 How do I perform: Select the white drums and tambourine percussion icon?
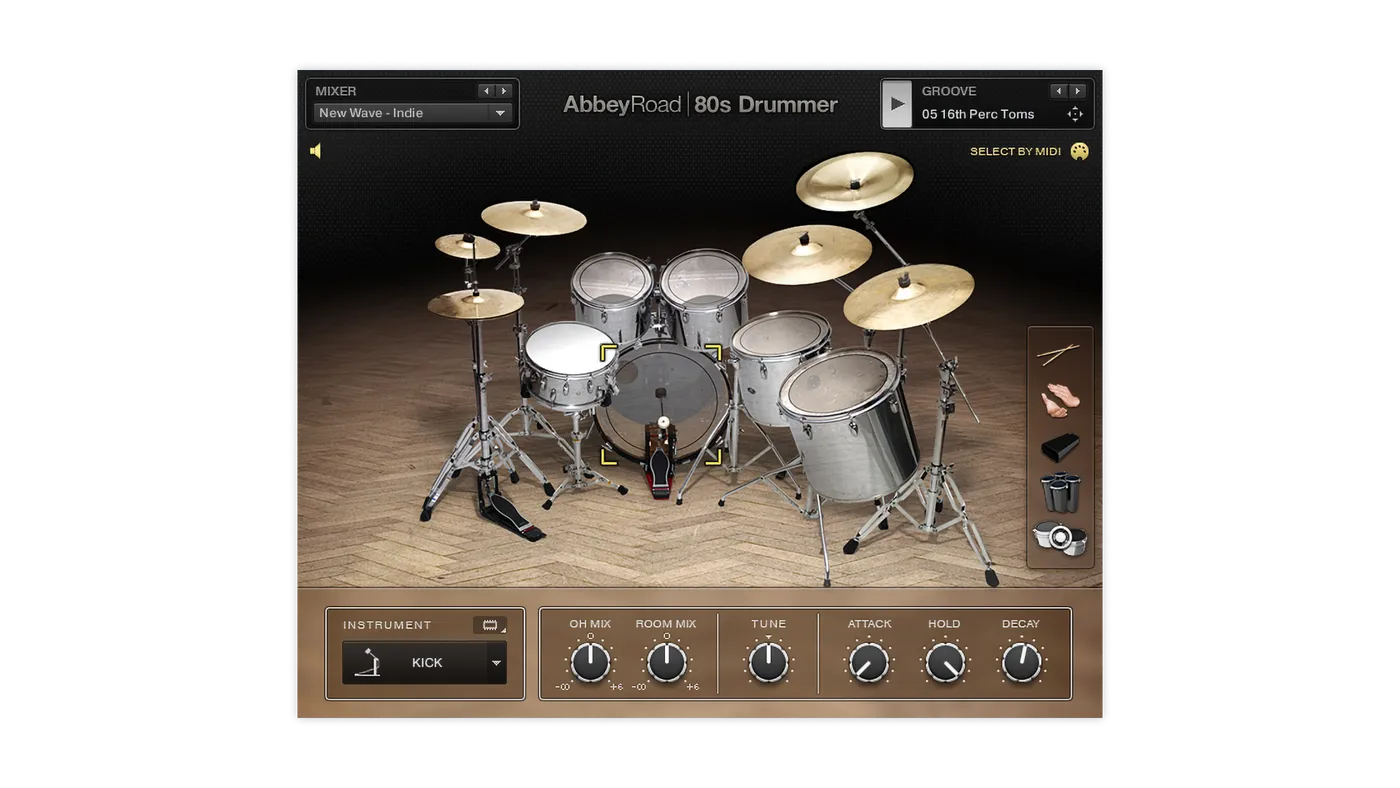coord(1060,538)
